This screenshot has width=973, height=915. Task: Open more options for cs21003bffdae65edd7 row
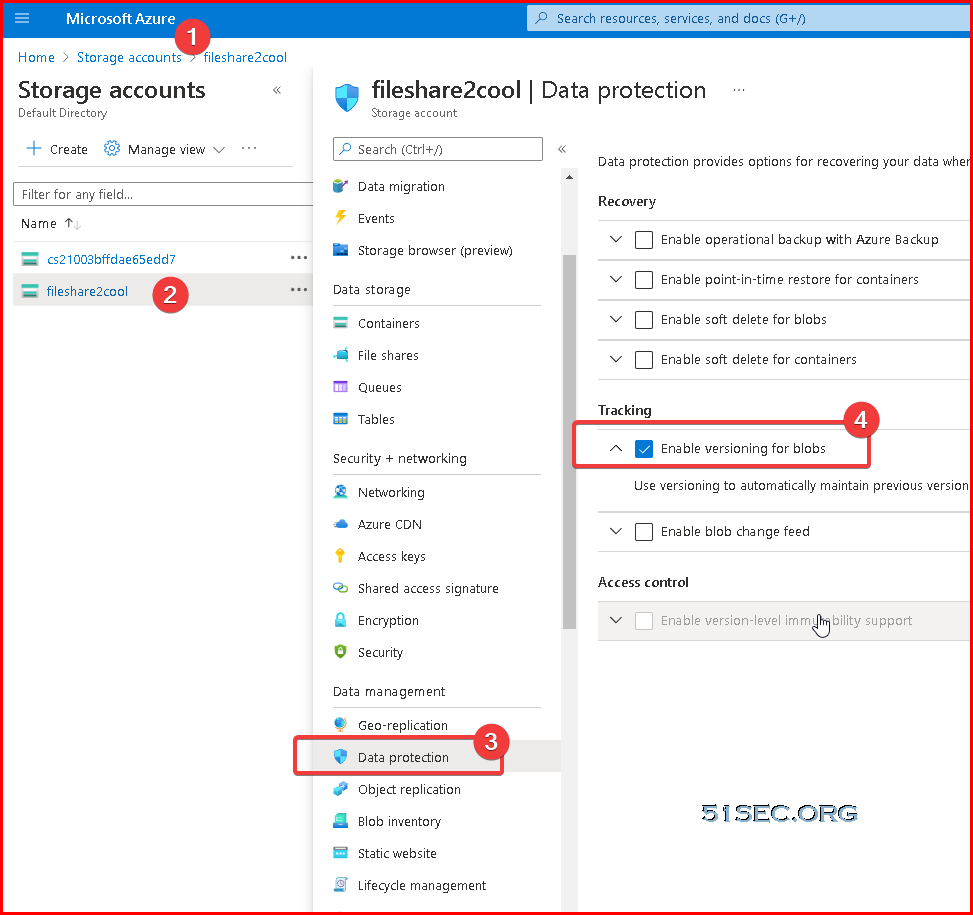tap(298, 257)
